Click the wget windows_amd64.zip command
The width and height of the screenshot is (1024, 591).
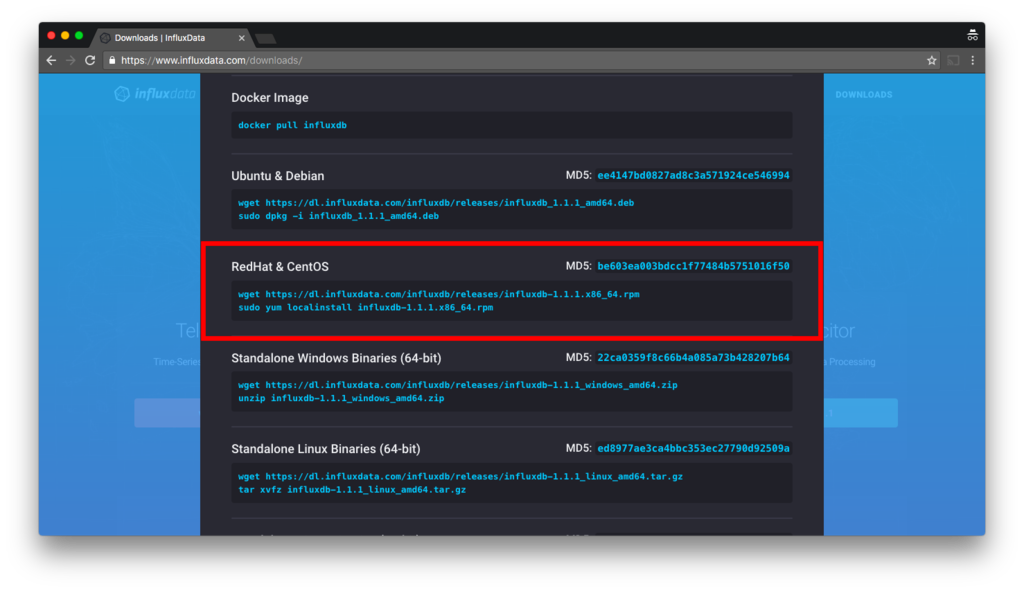pos(457,385)
